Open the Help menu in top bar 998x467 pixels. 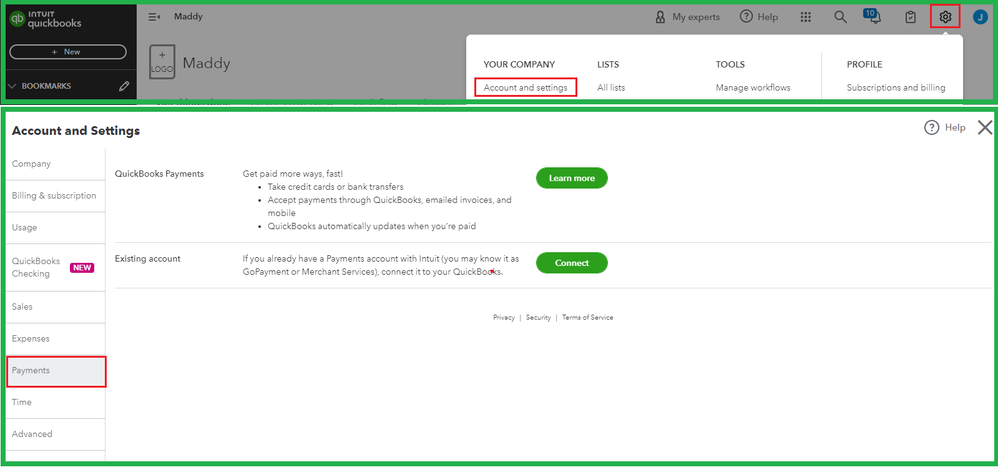[759, 17]
